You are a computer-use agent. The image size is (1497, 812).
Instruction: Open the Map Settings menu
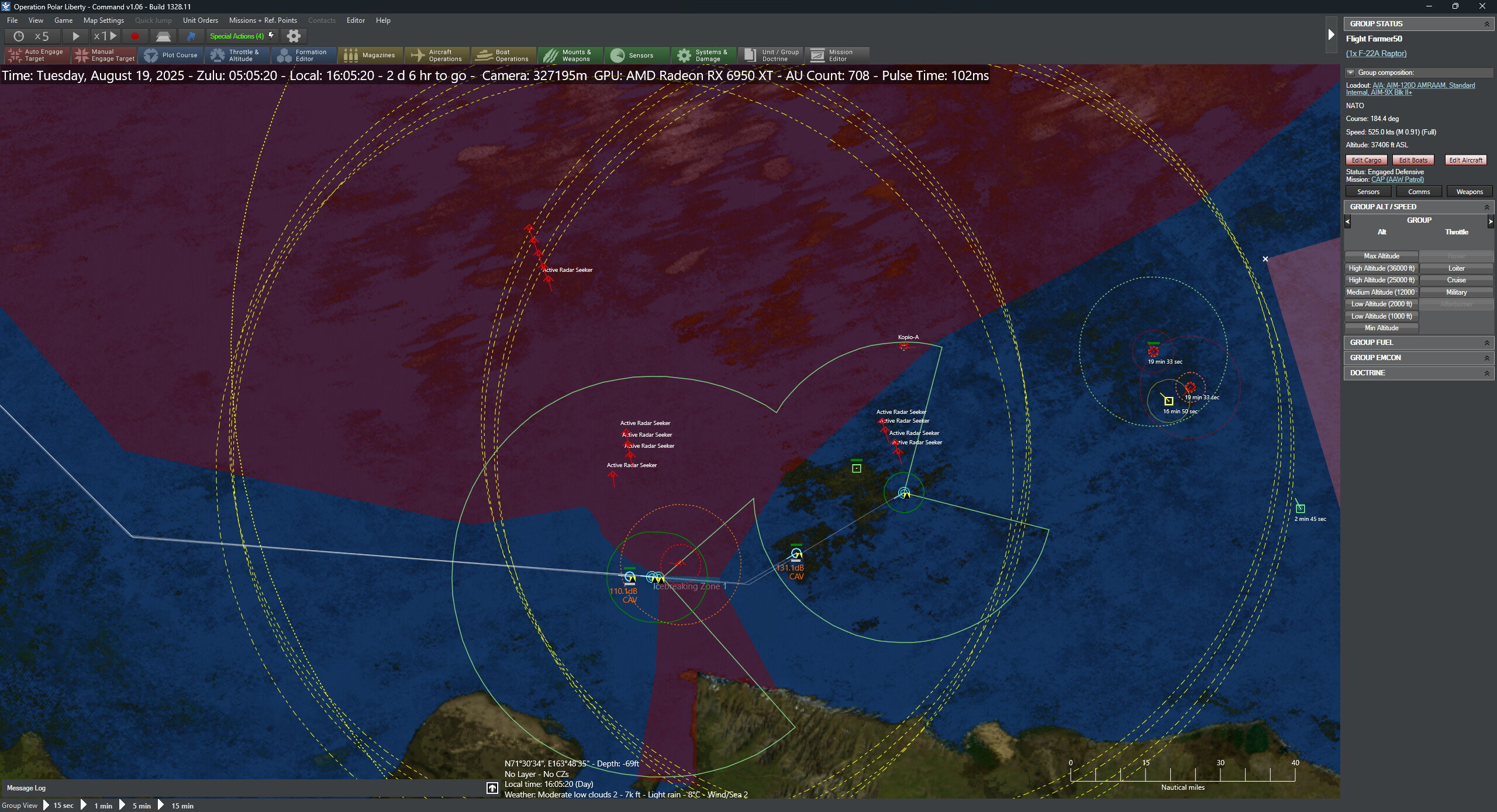pos(104,20)
